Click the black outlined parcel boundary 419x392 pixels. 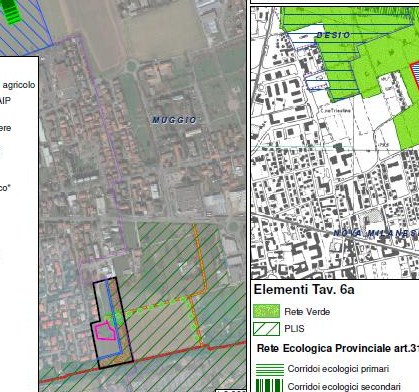pyautogui.click(x=112, y=323)
